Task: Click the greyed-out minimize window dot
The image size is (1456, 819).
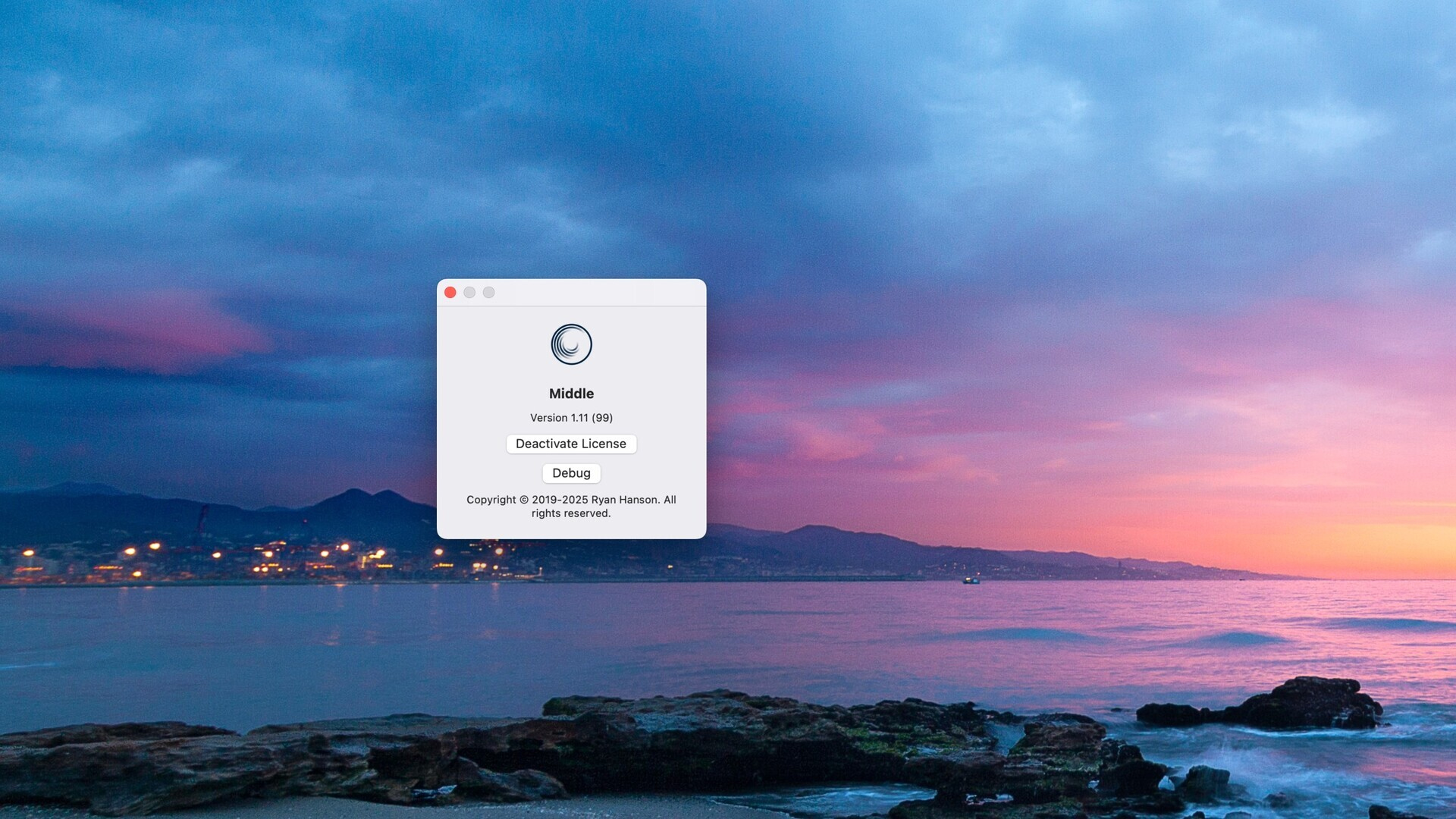Action: pyautogui.click(x=469, y=293)
